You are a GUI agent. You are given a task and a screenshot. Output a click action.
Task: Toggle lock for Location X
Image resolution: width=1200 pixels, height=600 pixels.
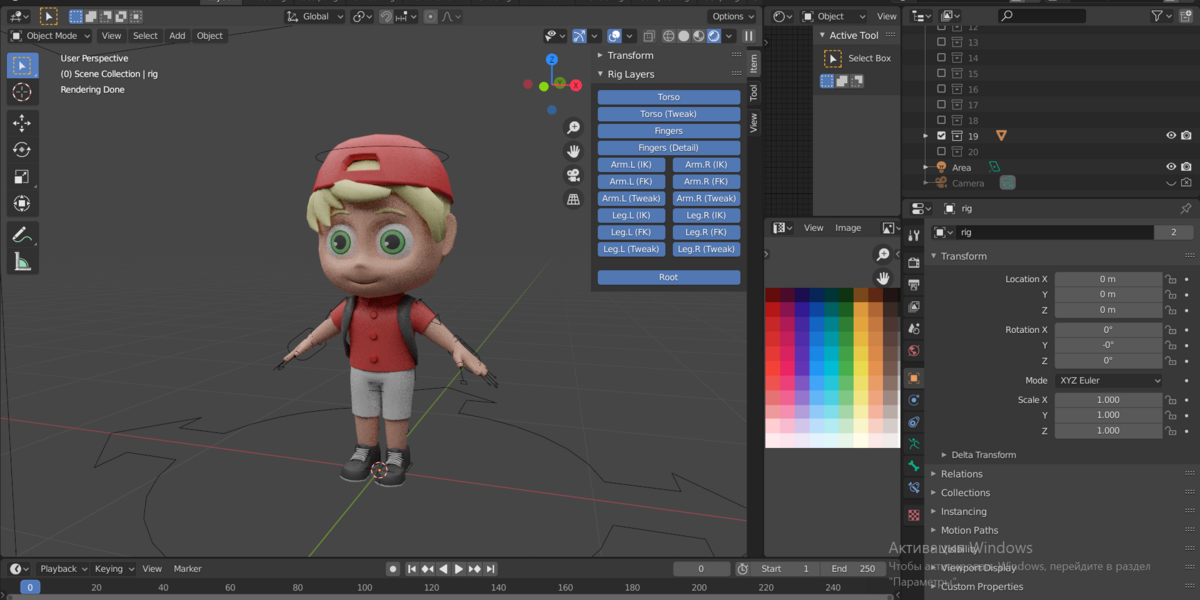click(1170, 279)
